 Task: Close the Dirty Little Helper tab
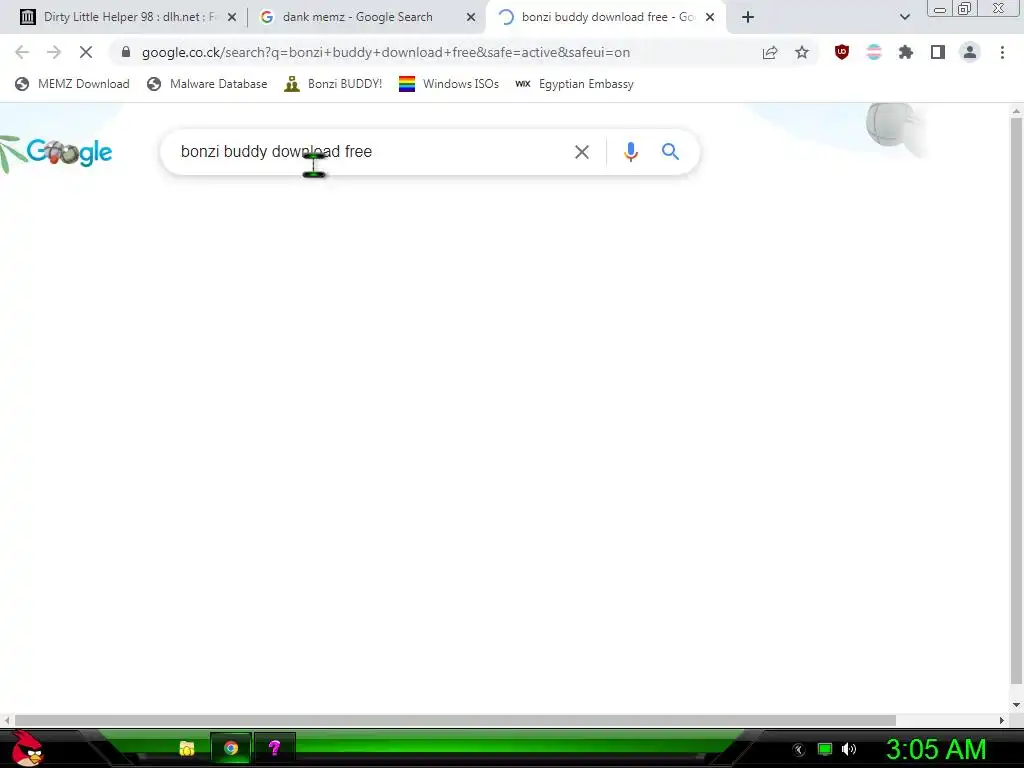point(232,17)
